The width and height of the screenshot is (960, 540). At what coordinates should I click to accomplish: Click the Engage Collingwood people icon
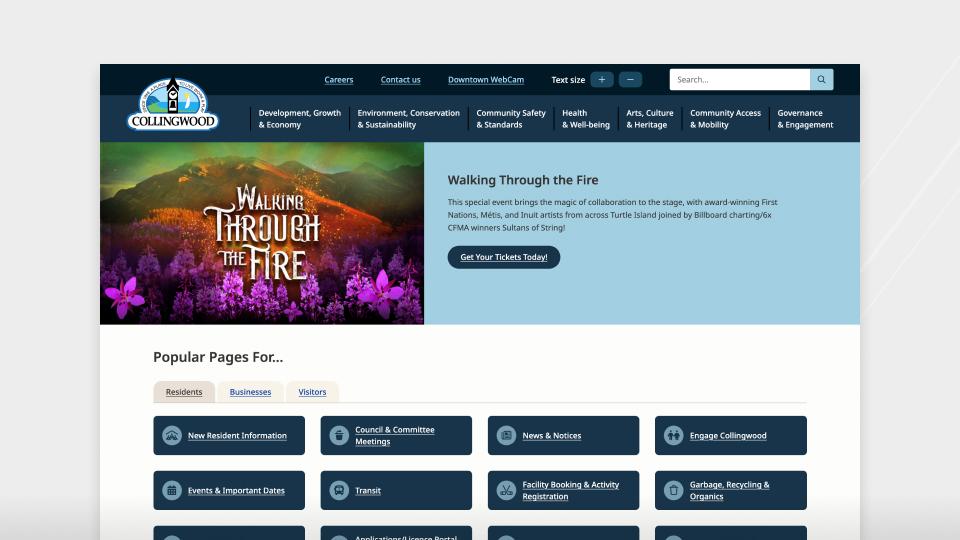point(673,435)
